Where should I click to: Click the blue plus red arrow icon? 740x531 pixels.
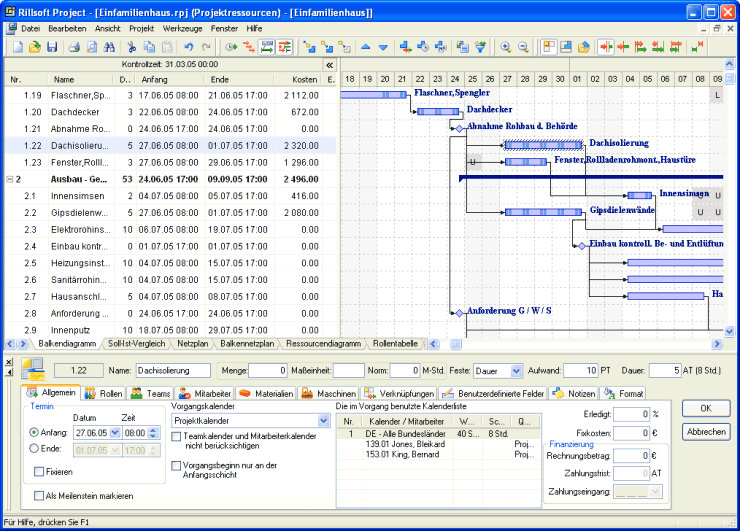coord(405,47)
